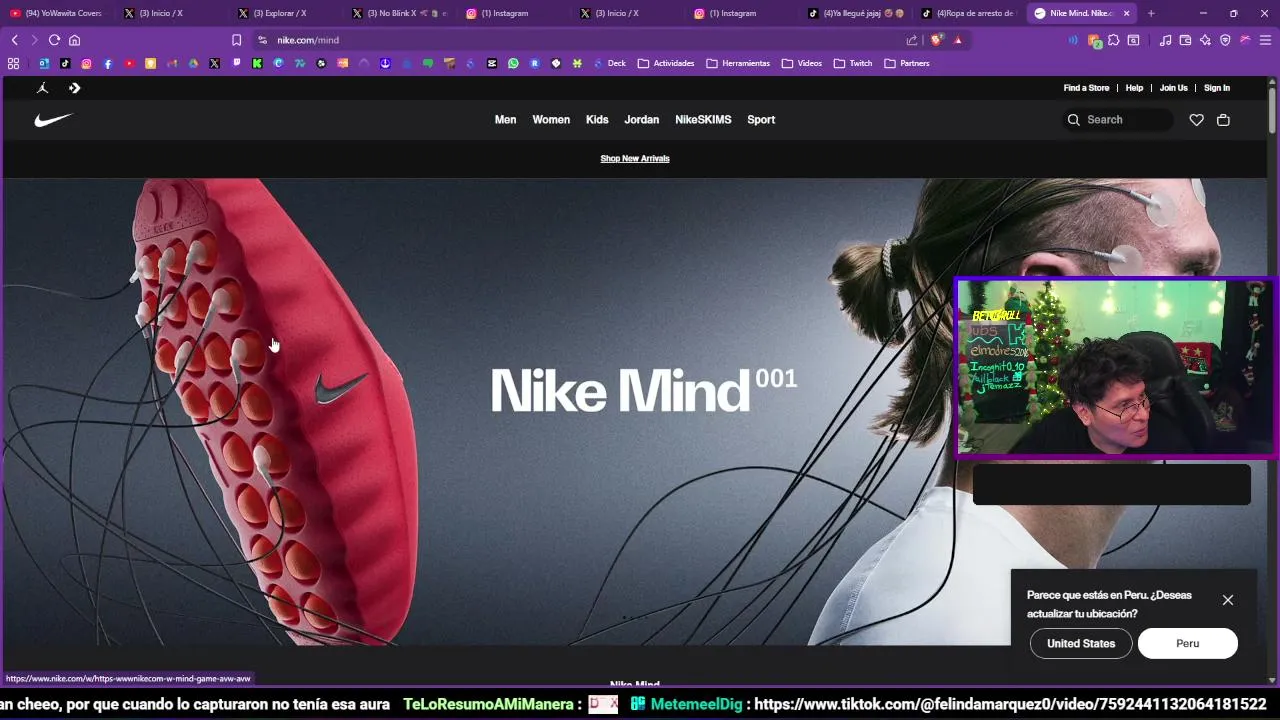
Task: Expand the Actividades bookmarks folder
Action: [666, 63]
